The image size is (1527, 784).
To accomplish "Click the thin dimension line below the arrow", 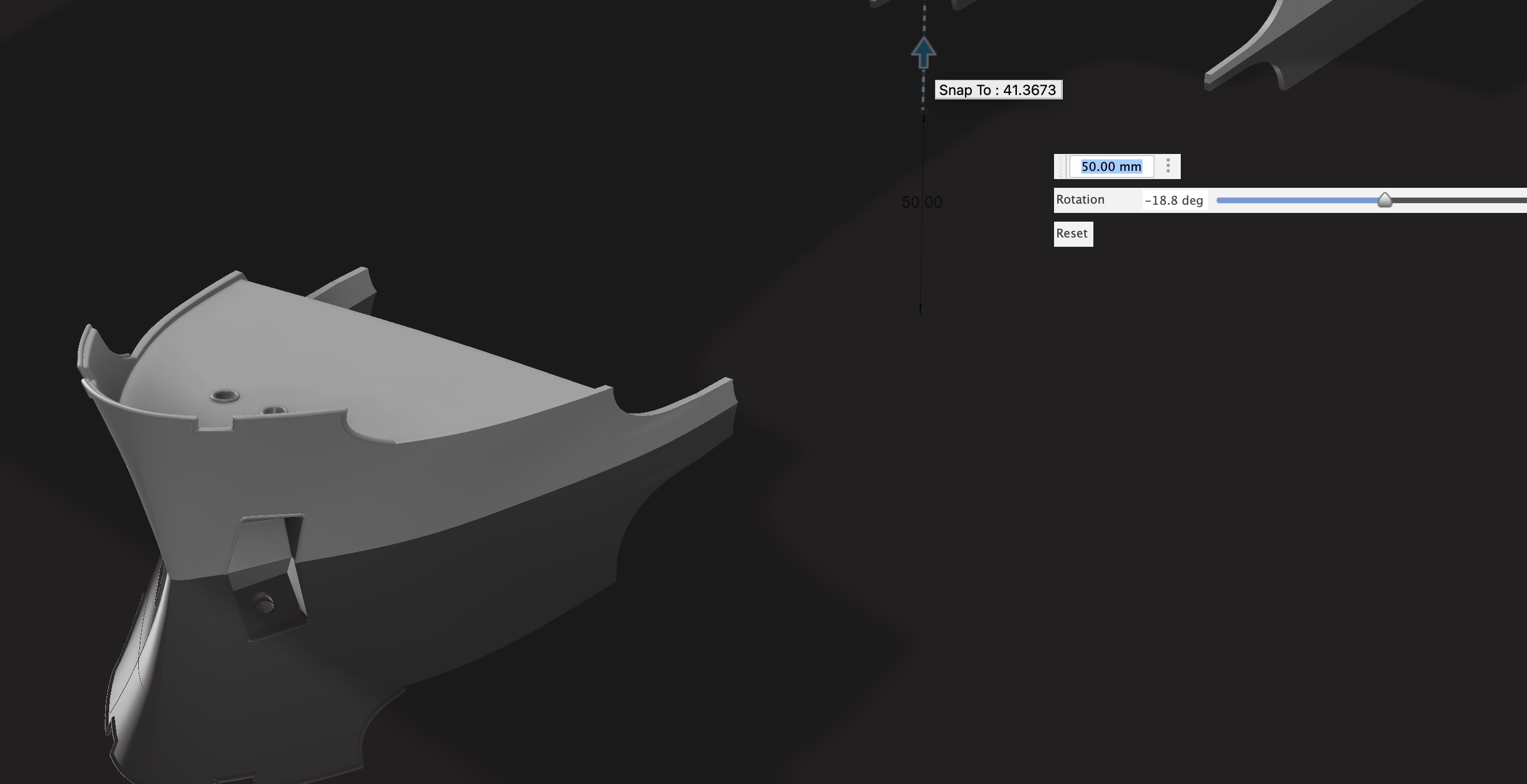I will tap(921, 261).
